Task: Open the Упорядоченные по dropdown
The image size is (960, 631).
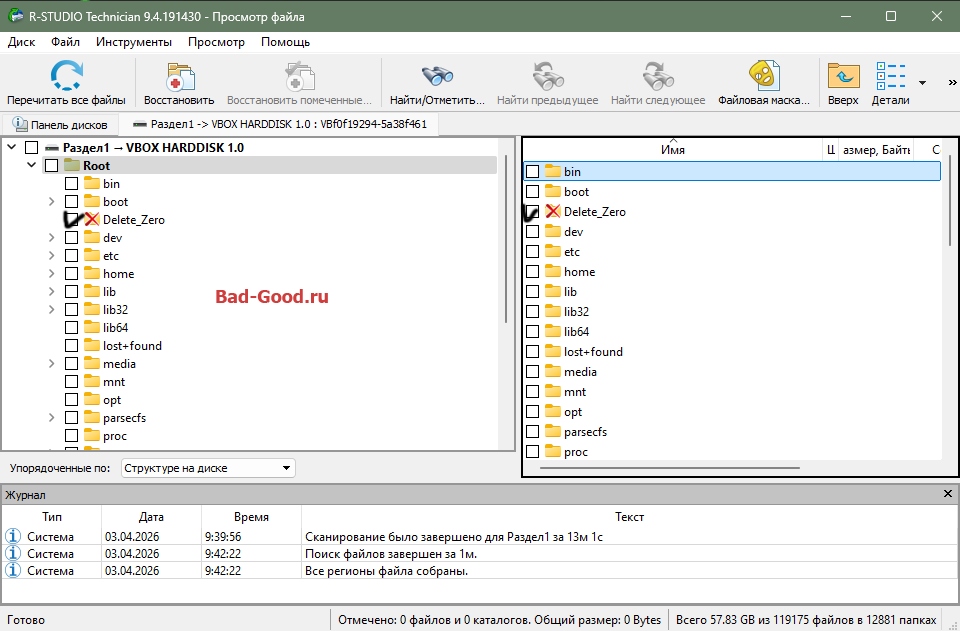Action: tap(208, 468)
